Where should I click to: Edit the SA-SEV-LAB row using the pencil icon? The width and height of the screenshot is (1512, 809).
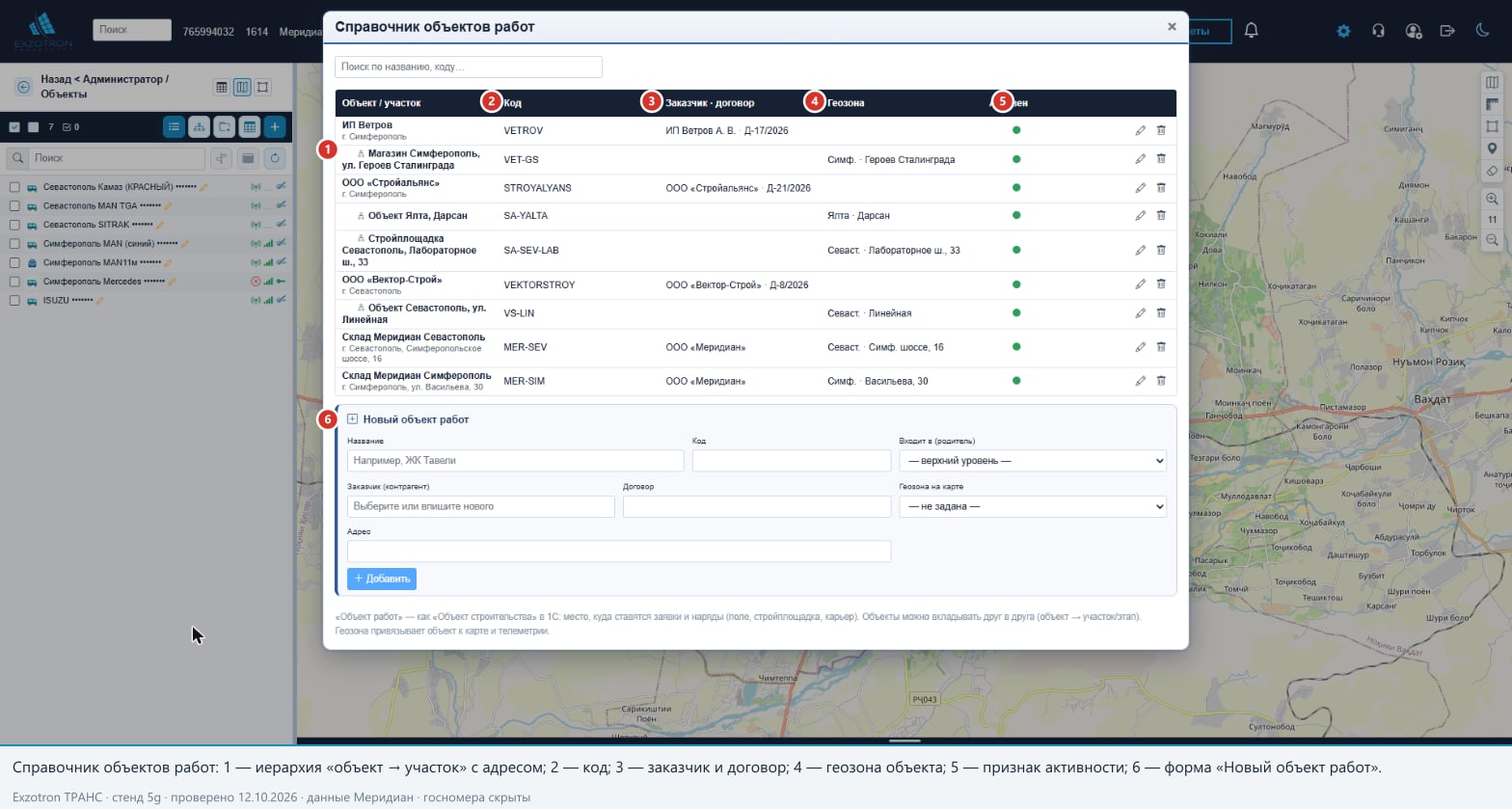tap(1140, 250)
